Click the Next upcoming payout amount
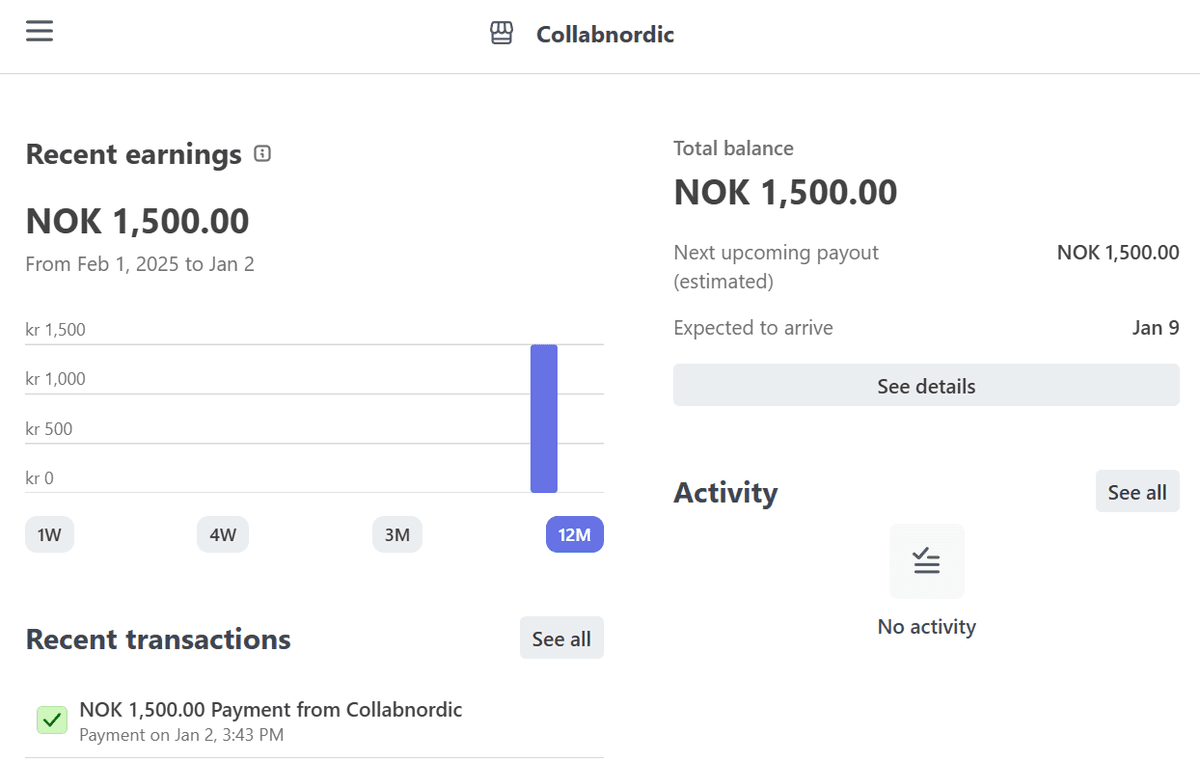Image resolution: width=1200 pixels, height=760 pixels. 1117,252
